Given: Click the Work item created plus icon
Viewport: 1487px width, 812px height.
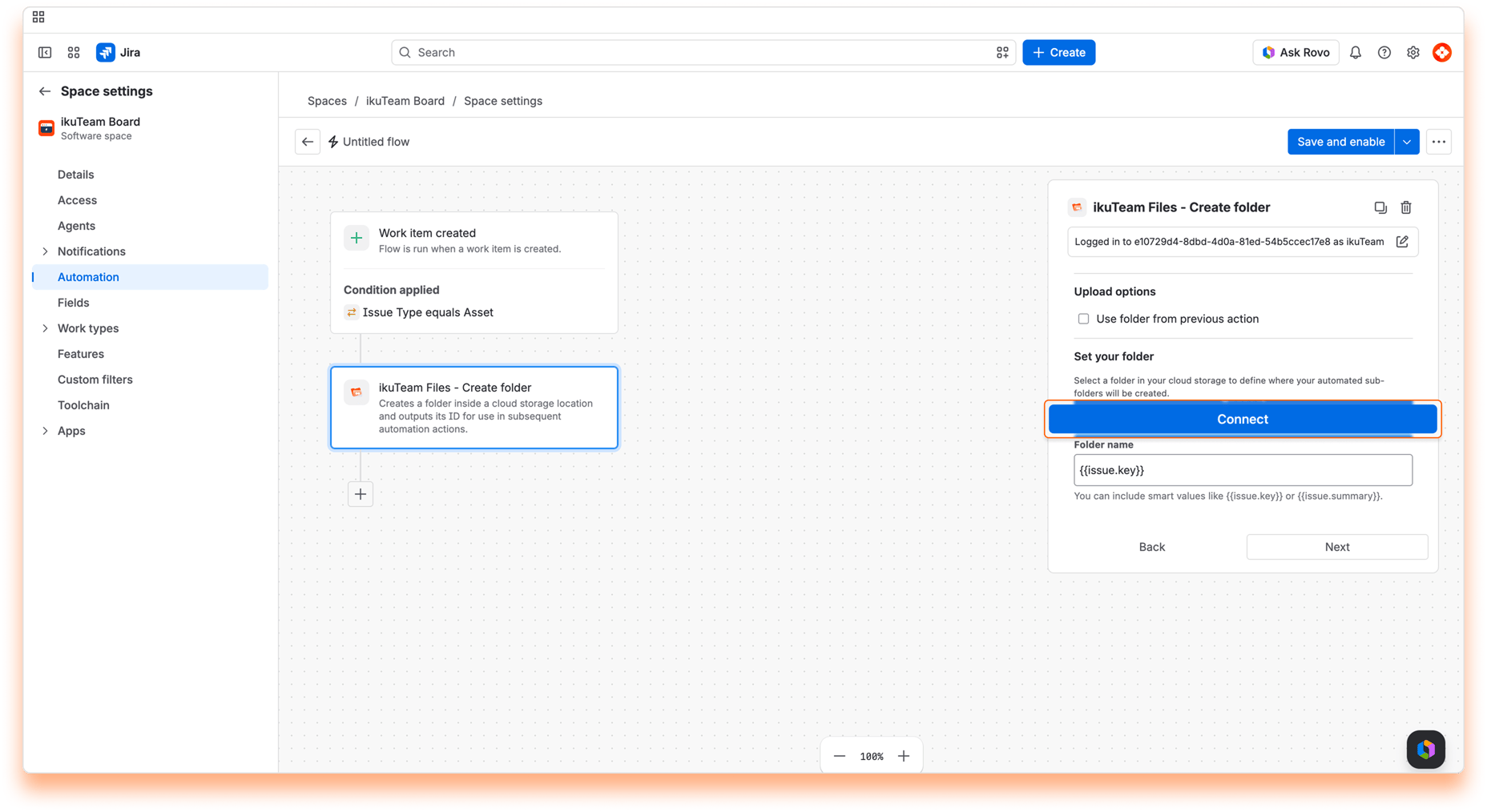Looking at the screenshot, I should pyautogui.click(x=357, y=238).
